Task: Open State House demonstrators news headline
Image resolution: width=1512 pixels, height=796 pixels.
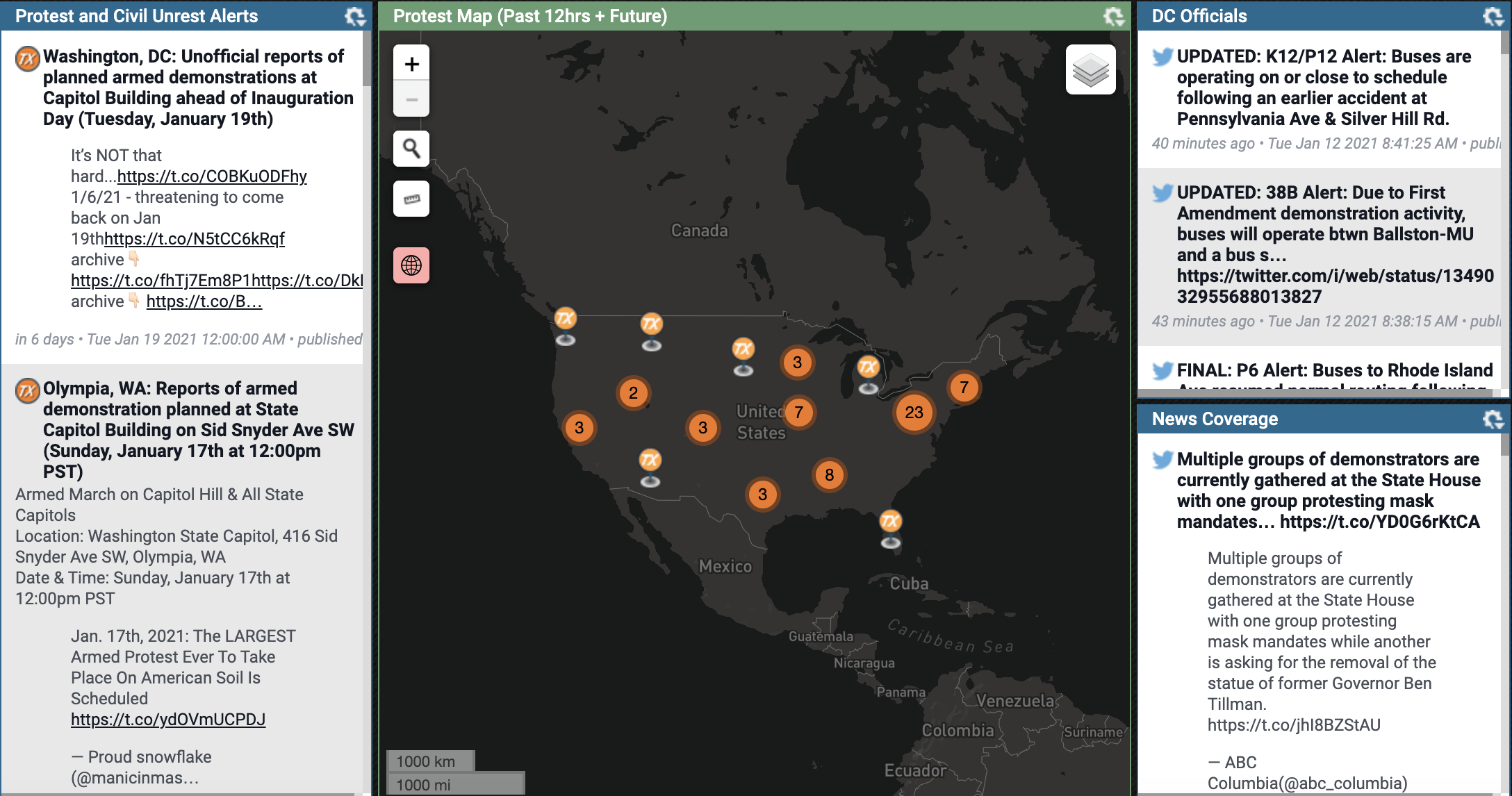Action: 1329,490
